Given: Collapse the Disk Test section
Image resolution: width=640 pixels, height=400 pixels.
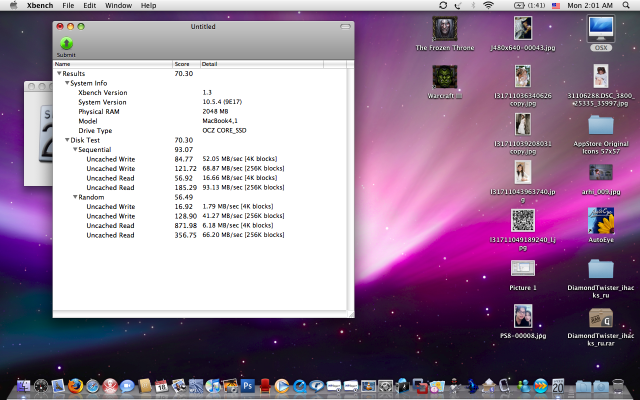Looking at the screenshot, I should 67,140.
